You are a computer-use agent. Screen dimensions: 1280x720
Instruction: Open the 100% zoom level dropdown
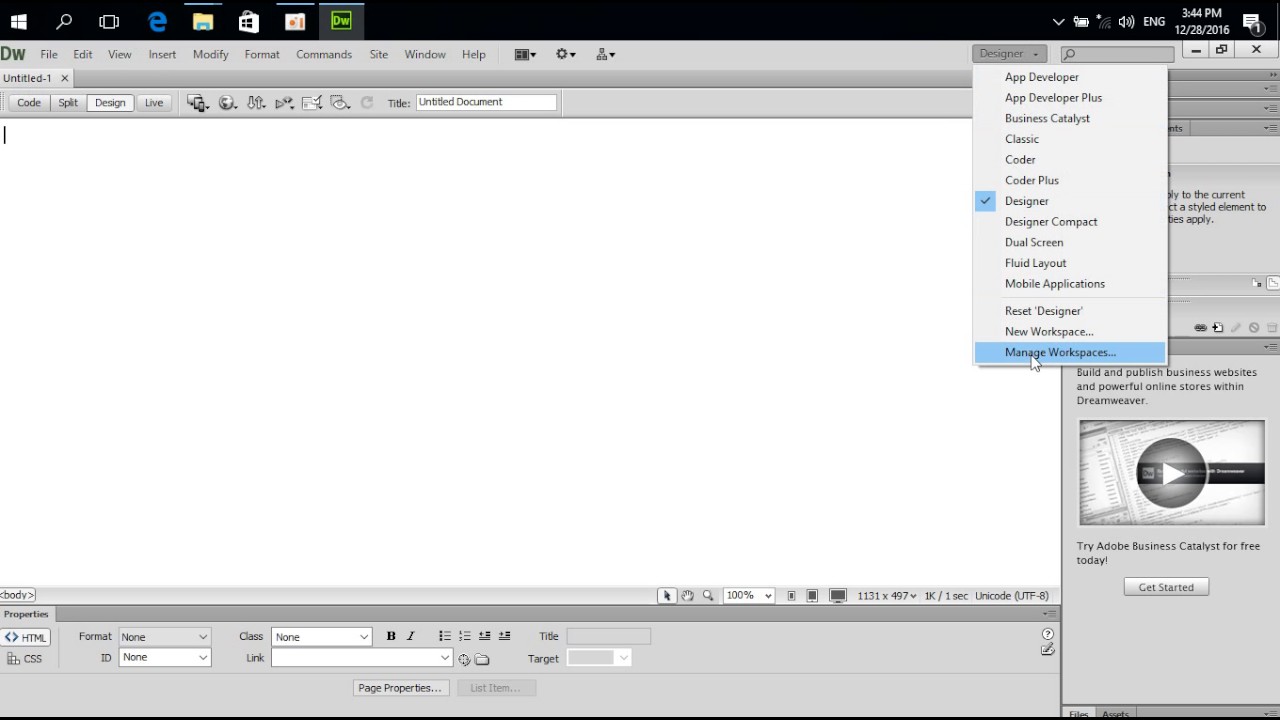coord(749,596)
